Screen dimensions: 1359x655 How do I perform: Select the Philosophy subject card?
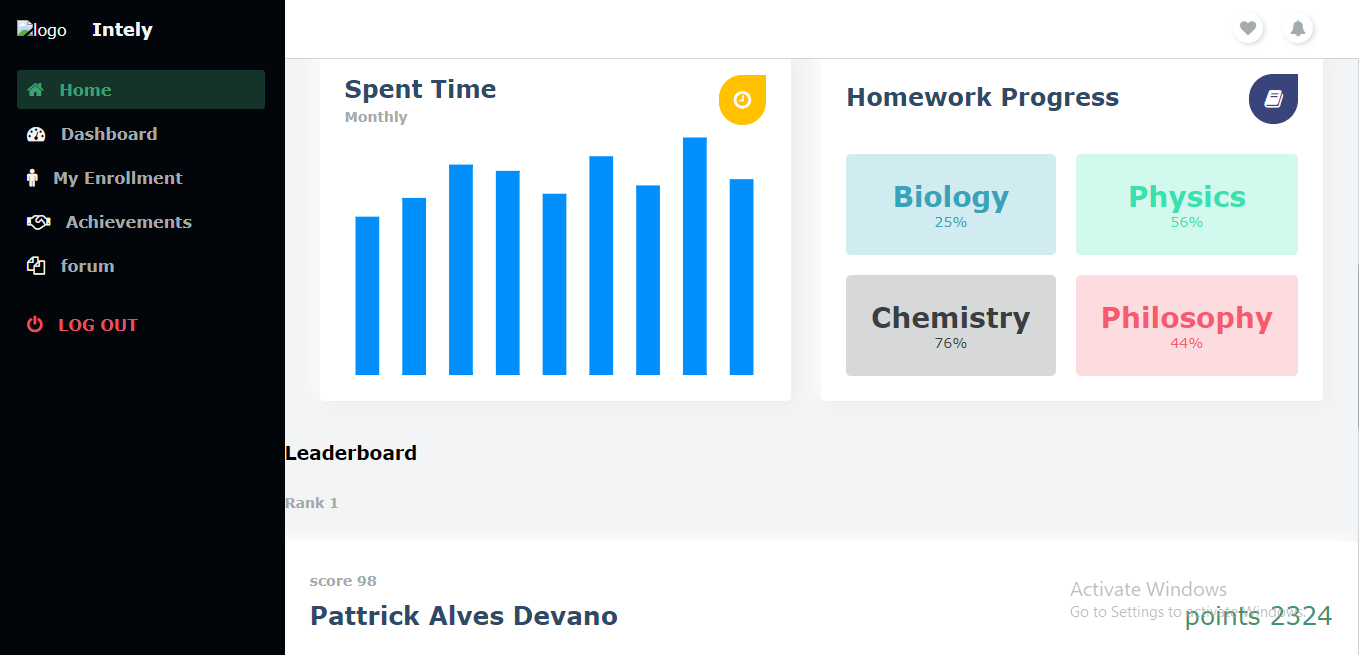1186,325
